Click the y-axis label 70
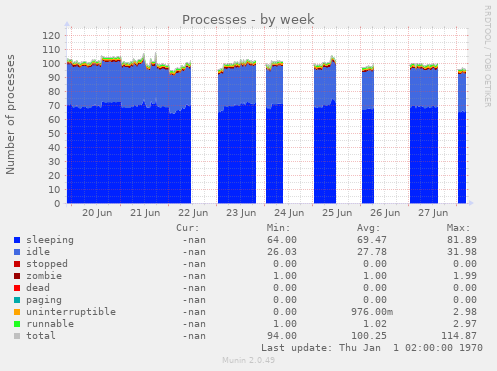 click(x=54, y=106)
